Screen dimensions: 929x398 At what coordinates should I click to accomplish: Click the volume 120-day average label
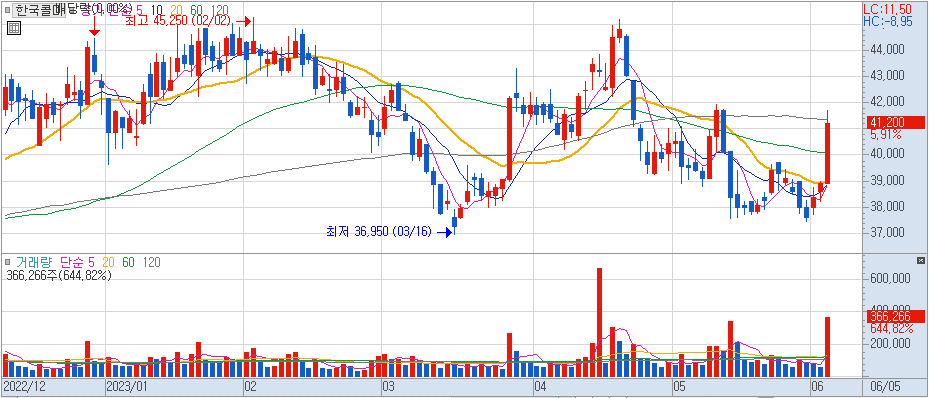click(151, 261)
